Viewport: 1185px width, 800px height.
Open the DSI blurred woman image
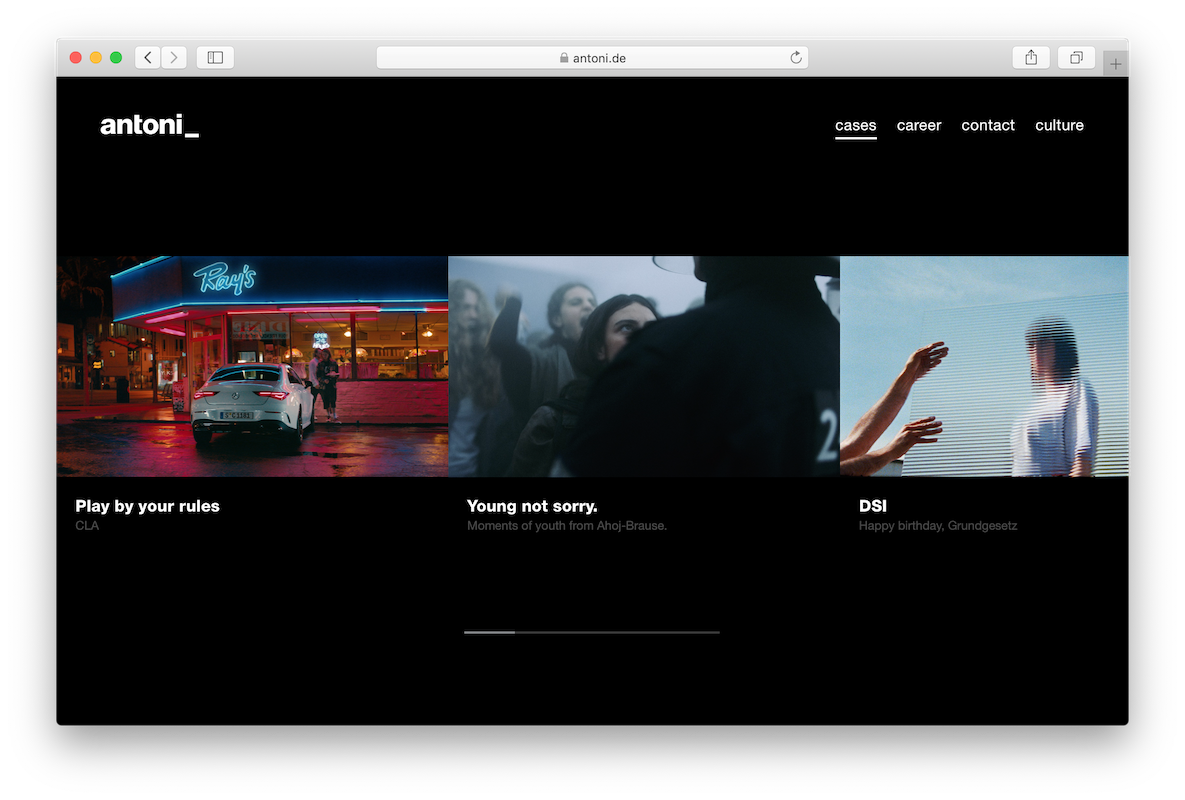(x=984, y=366)
